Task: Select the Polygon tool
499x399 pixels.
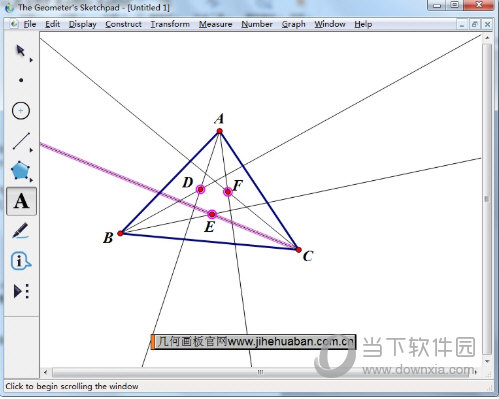Action: tap(21, 170)
